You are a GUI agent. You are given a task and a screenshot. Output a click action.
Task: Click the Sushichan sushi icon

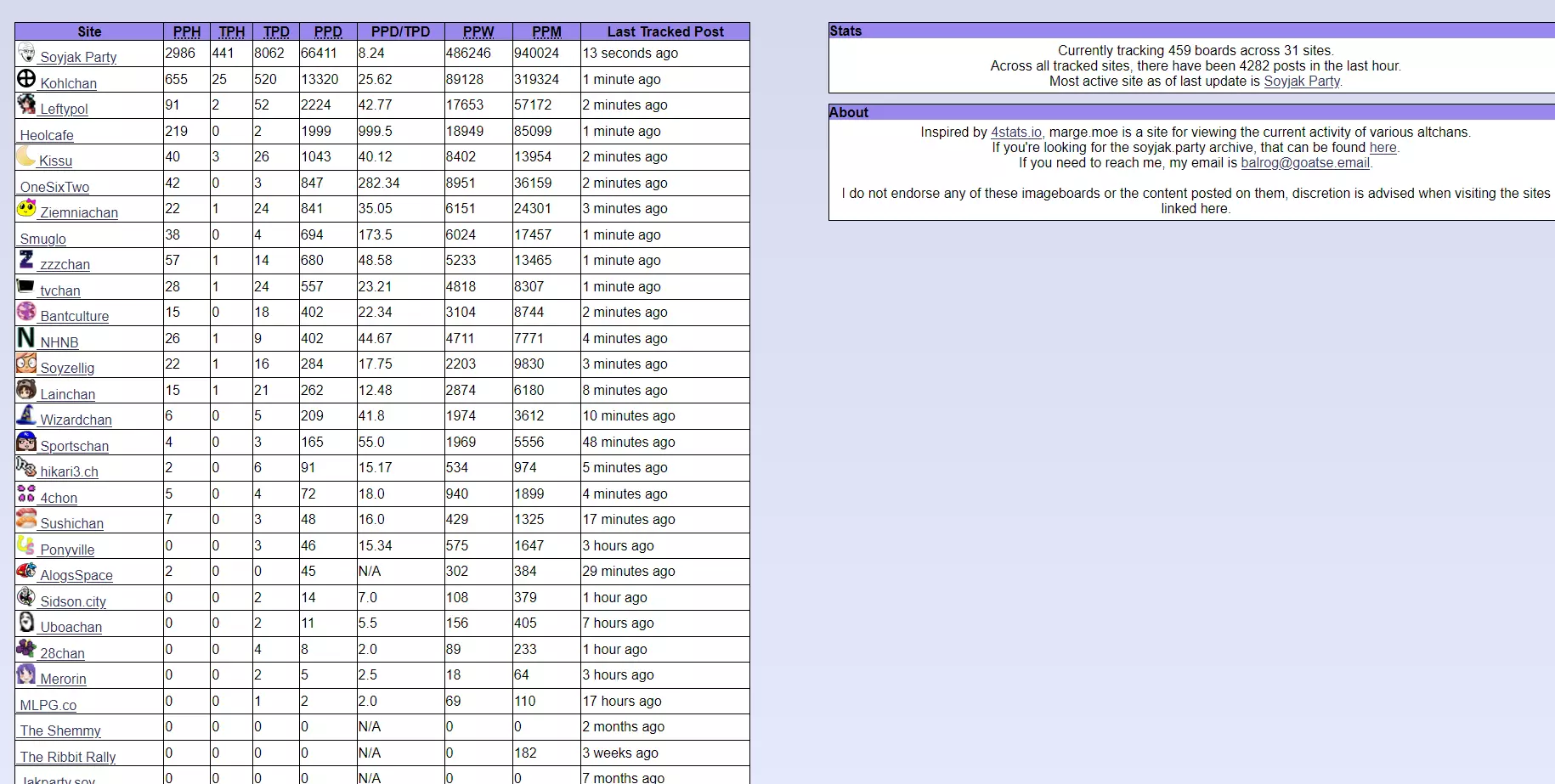pos(26,519)
